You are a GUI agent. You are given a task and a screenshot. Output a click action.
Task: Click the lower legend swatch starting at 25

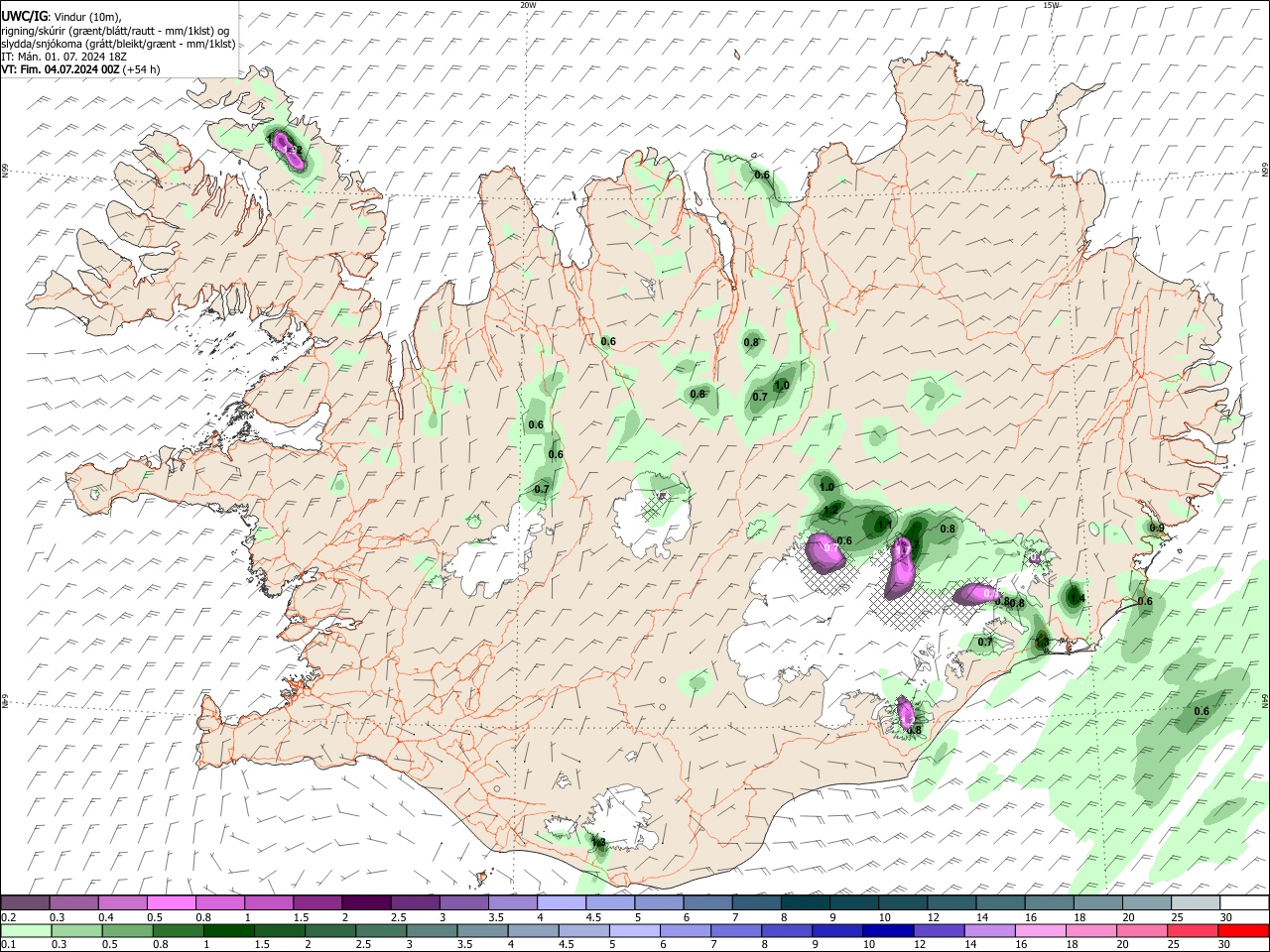(x=1193, y=930)
